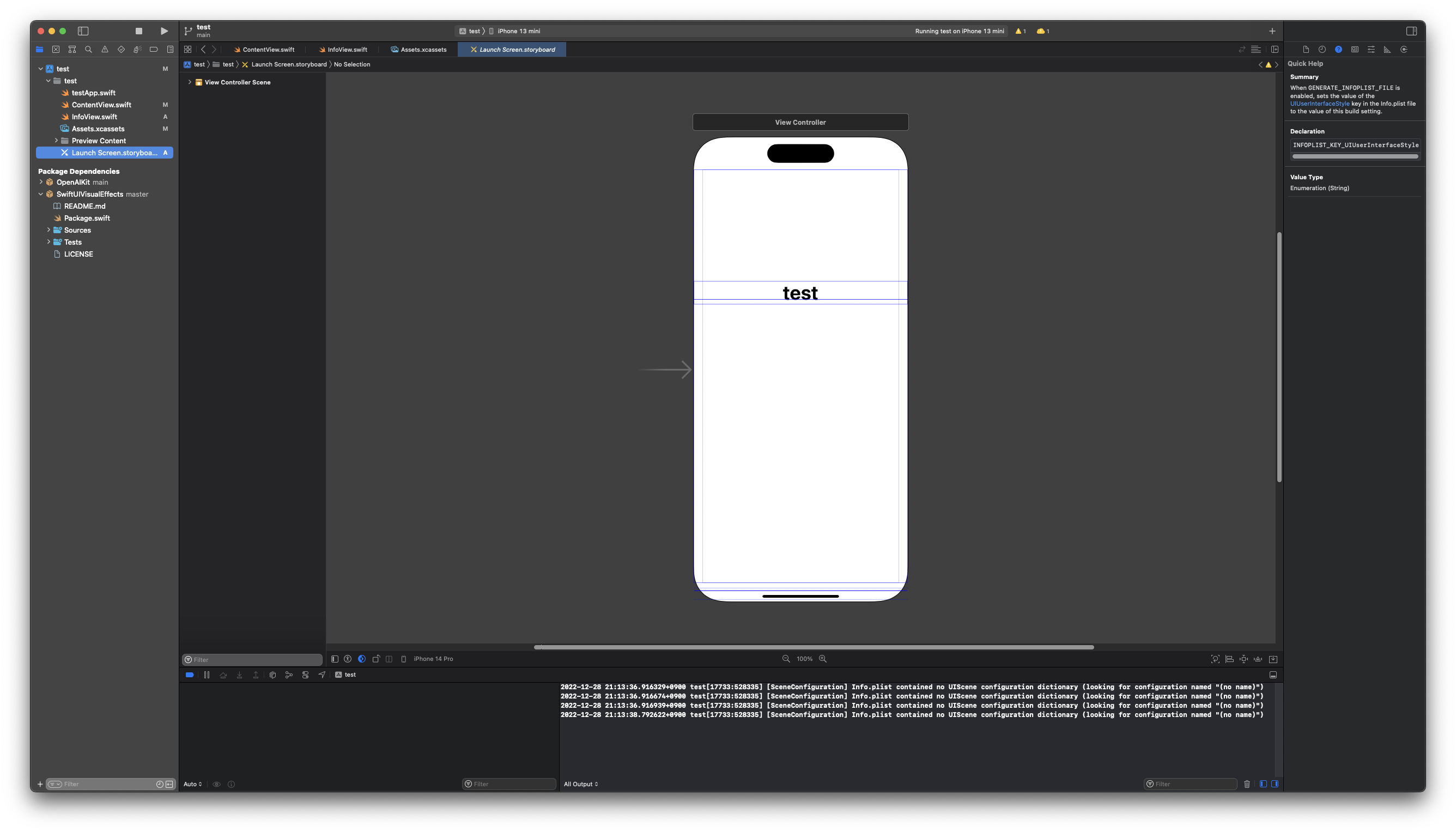The image size is (1456, 832).
Task: Pause program execution in debug bar
Action: coord(207,675)
